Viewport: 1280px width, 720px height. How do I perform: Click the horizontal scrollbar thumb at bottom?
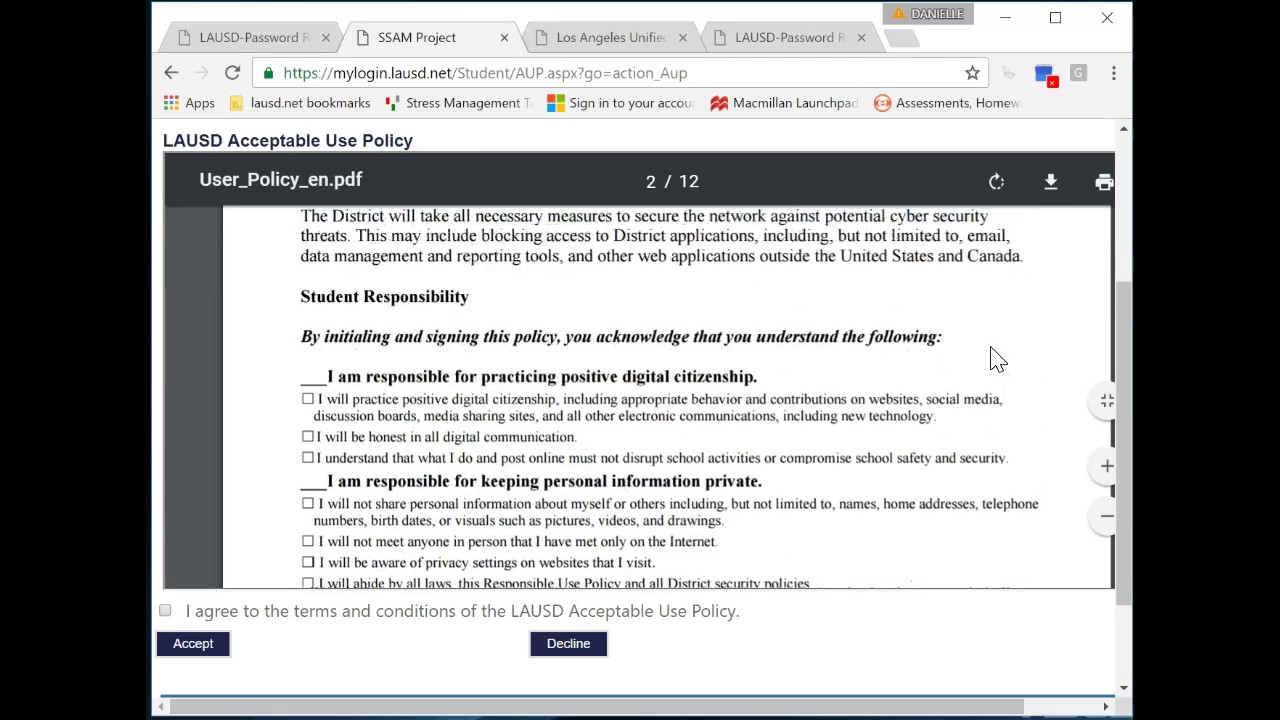pos(598,707)
